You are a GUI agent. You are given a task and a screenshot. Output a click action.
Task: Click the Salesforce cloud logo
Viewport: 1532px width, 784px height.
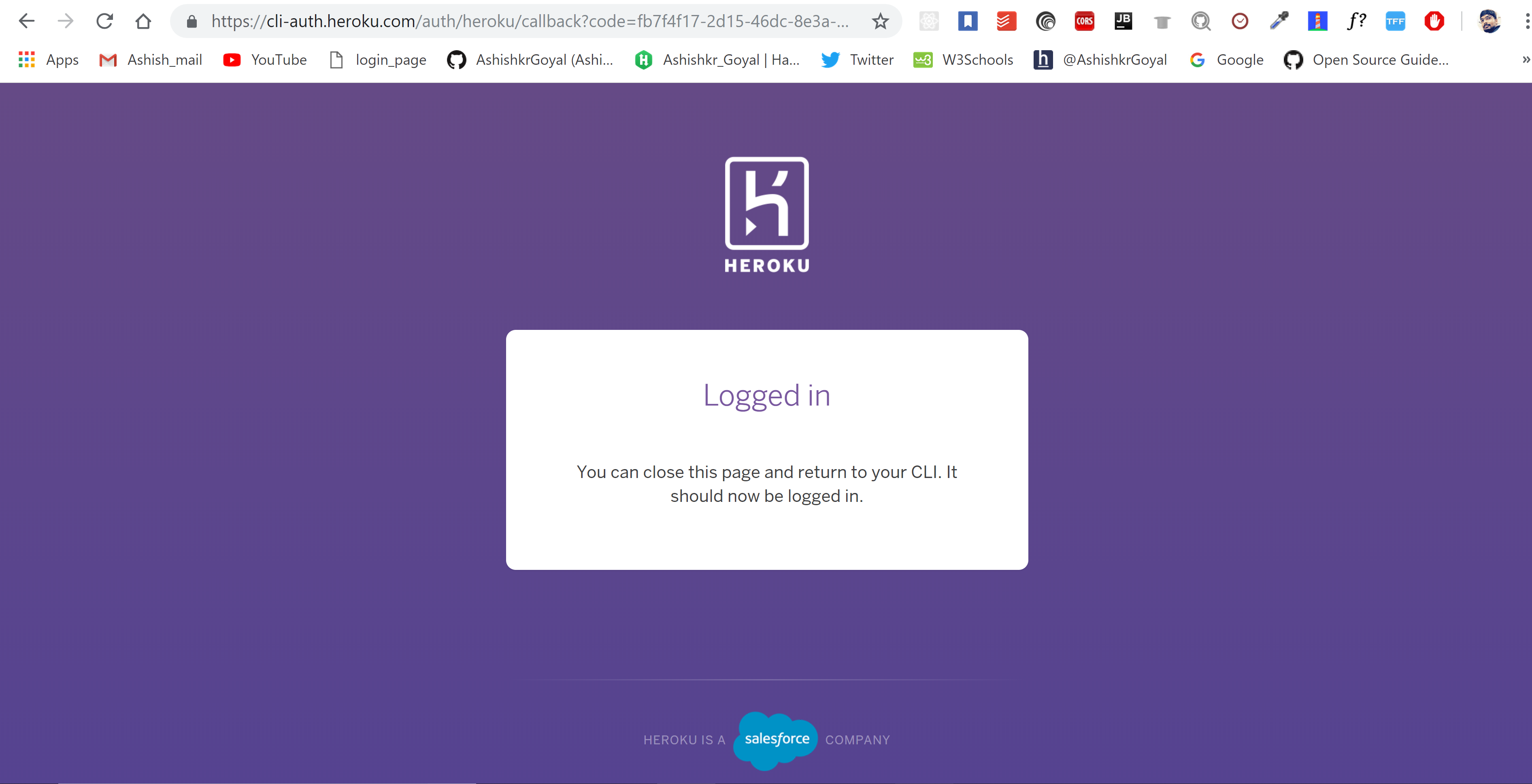[779, 740]
